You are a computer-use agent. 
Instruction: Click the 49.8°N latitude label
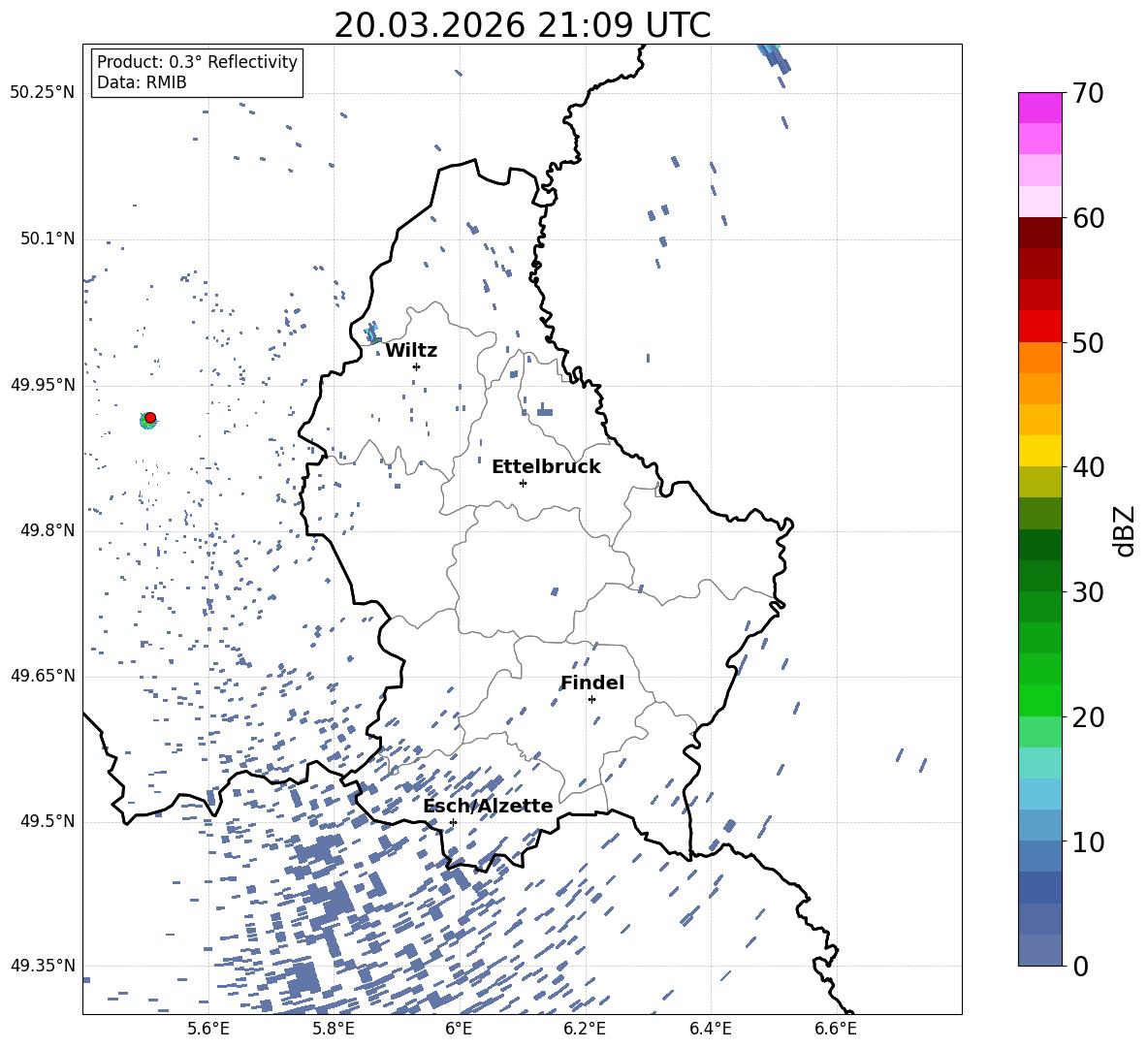click(47, 530)
